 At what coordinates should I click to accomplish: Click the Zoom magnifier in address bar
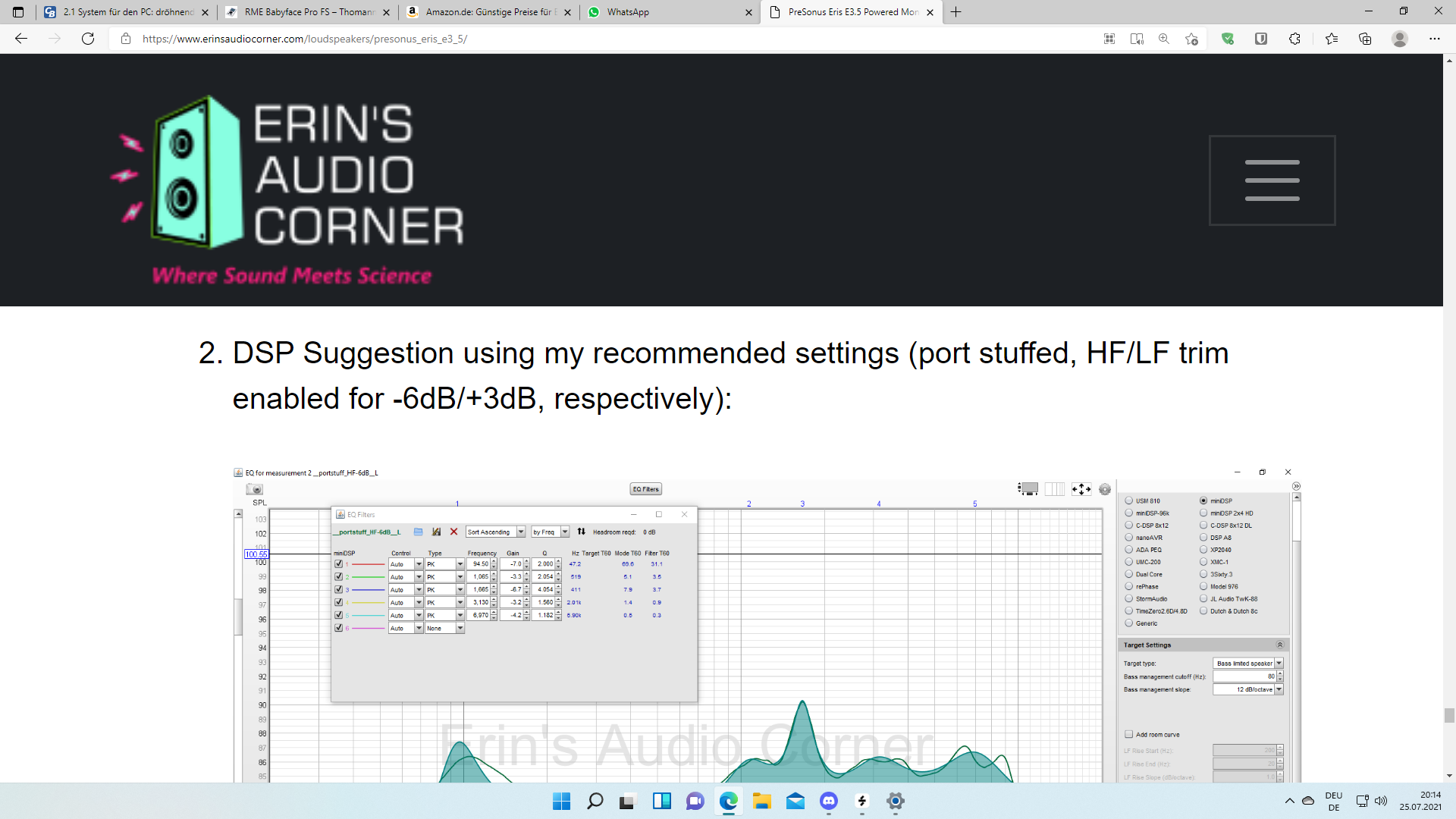coord(1164,39)
